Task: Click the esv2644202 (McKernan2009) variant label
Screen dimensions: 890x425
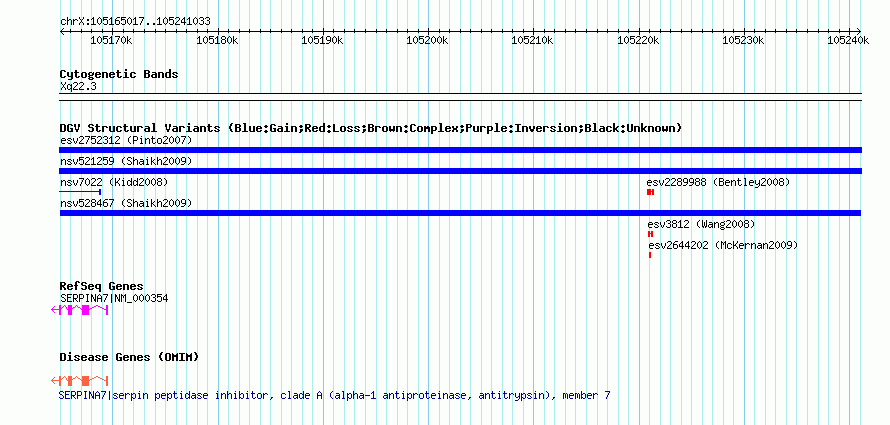Action: click(723, 245)
